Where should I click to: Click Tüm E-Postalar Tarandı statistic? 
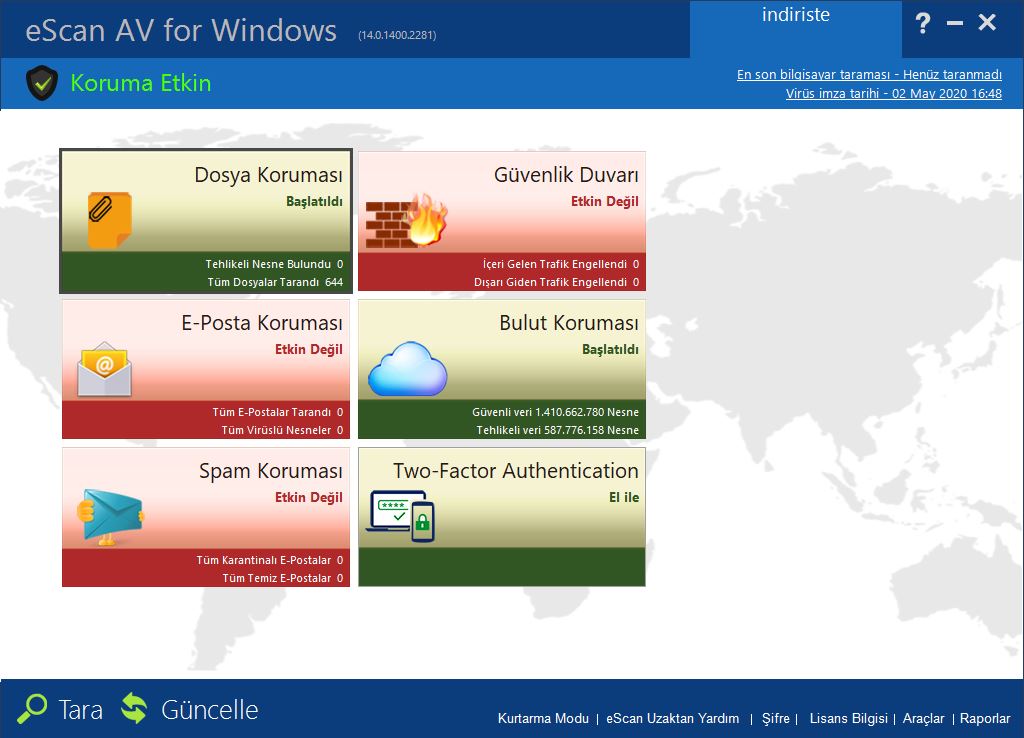coord(278,412)
